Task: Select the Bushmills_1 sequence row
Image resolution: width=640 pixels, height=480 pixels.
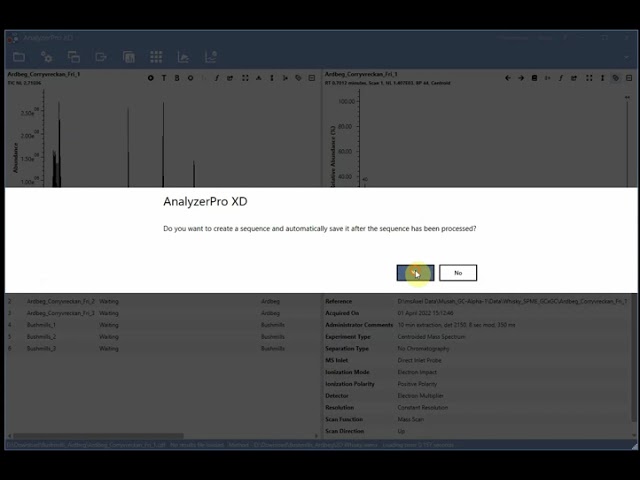Action: coord(163,325)
